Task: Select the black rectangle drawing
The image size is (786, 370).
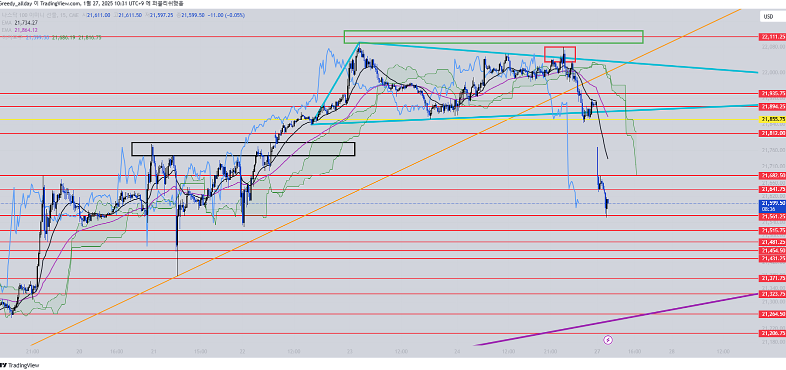Action: (243, 148)
